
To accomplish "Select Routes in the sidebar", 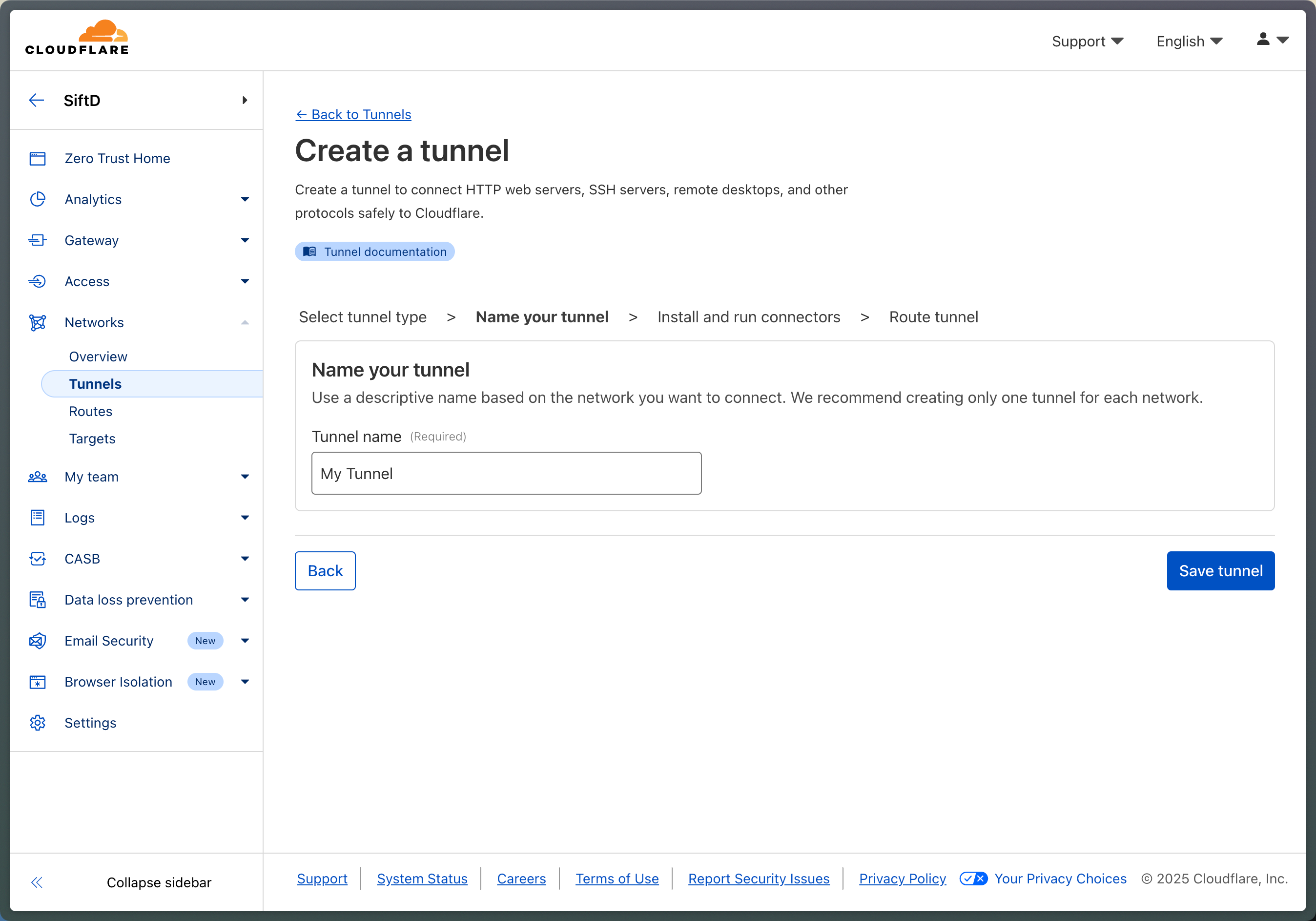I will tap(90, 411).
